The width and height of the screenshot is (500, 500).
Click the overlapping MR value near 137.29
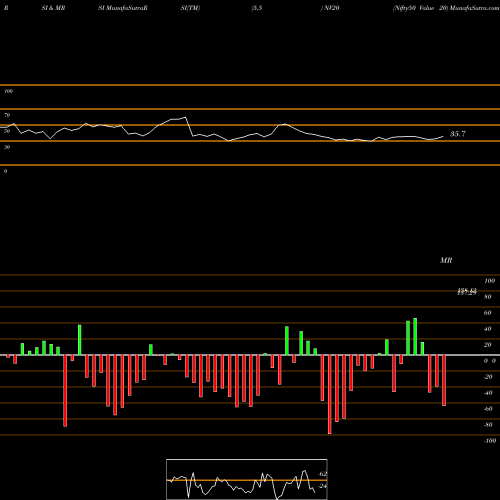tap(467, 292)
